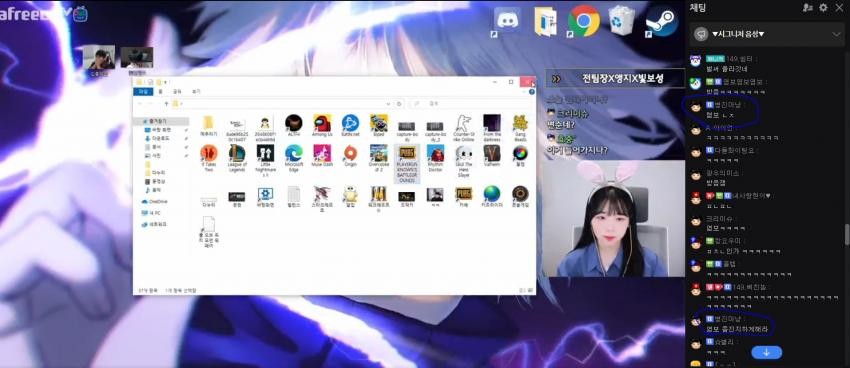Viewport: 850px width, 368px height.
Task: Open the League of Legends shortcut
Action: pyautogui.click(x=237, y=158)
